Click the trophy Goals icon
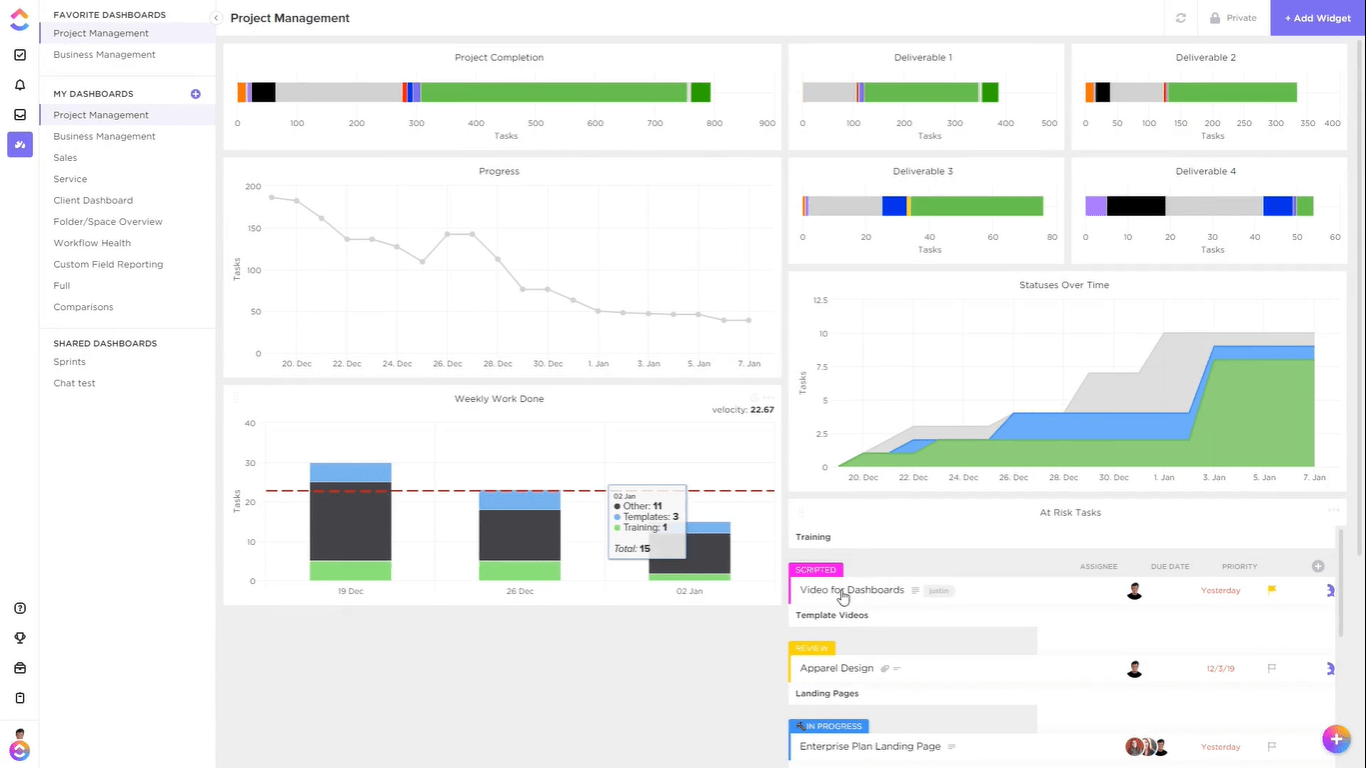 (x=20, y=638)
